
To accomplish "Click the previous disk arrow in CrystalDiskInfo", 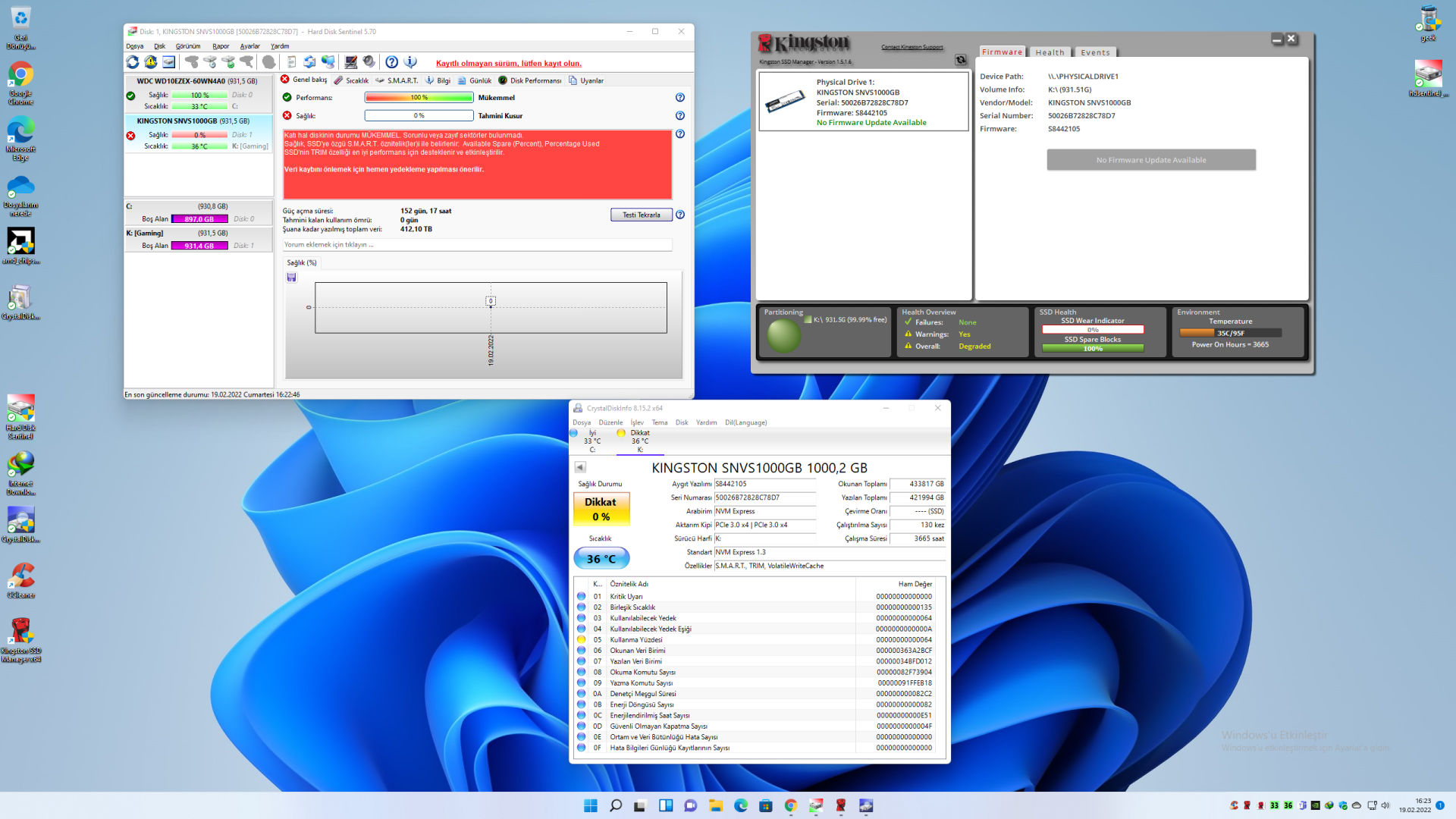I will coord(580,467).
